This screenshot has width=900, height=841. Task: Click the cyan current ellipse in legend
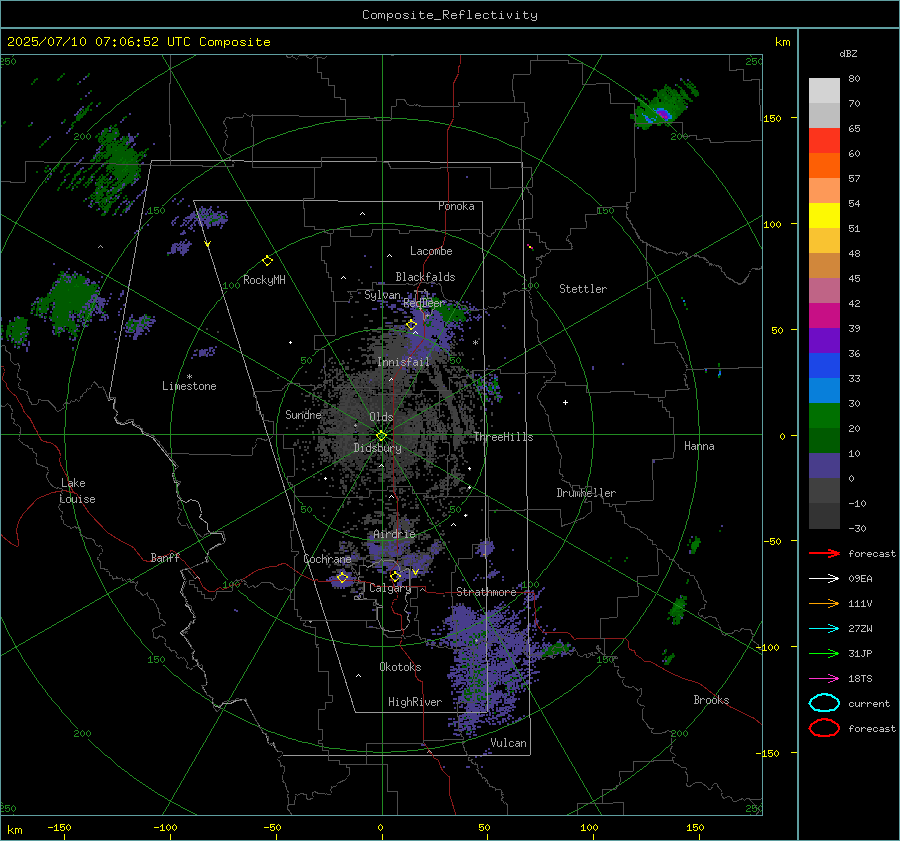[x=824, y=703]
